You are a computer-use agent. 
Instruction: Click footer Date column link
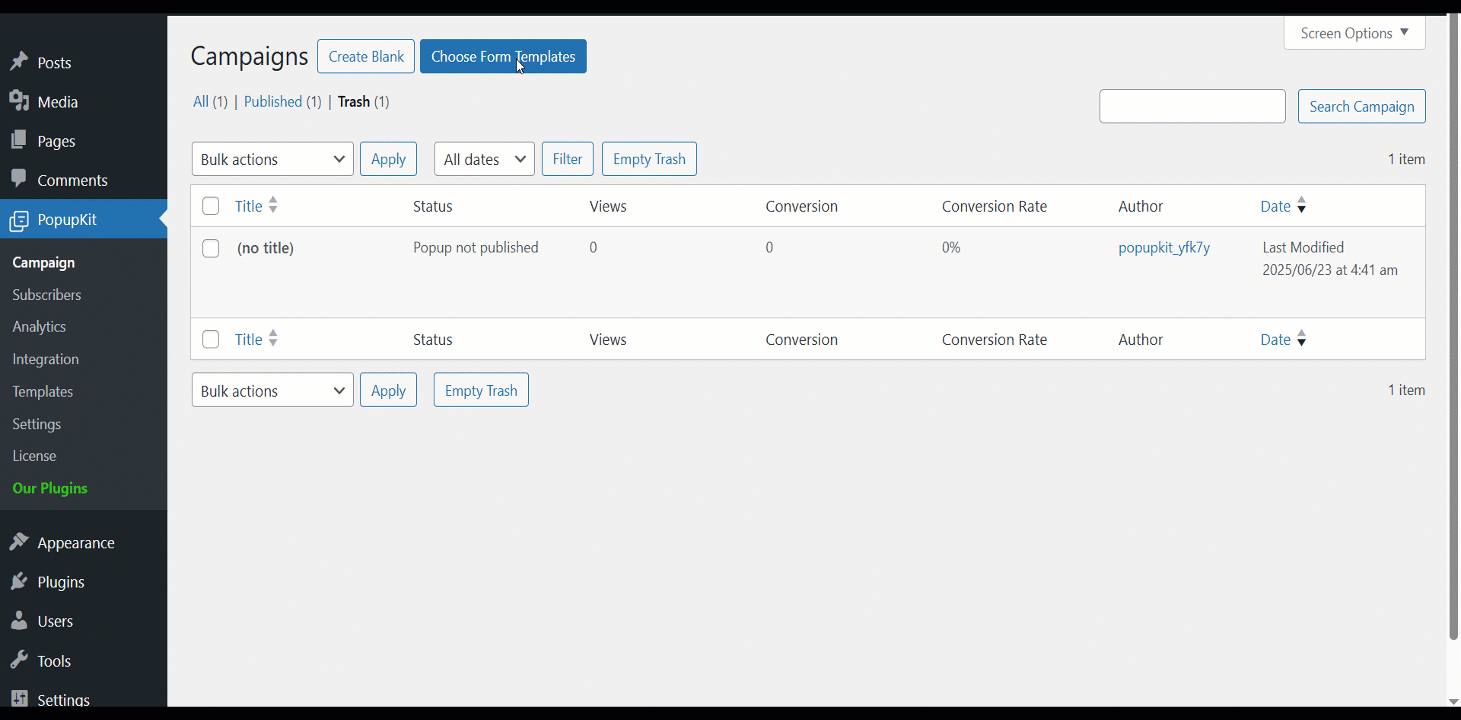tap(1275, 339)
